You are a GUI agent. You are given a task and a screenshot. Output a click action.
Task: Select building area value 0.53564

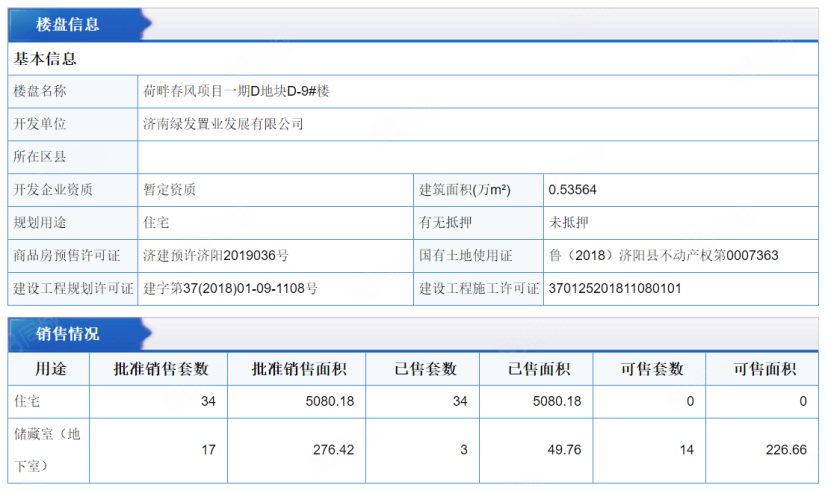coord(572,190)
